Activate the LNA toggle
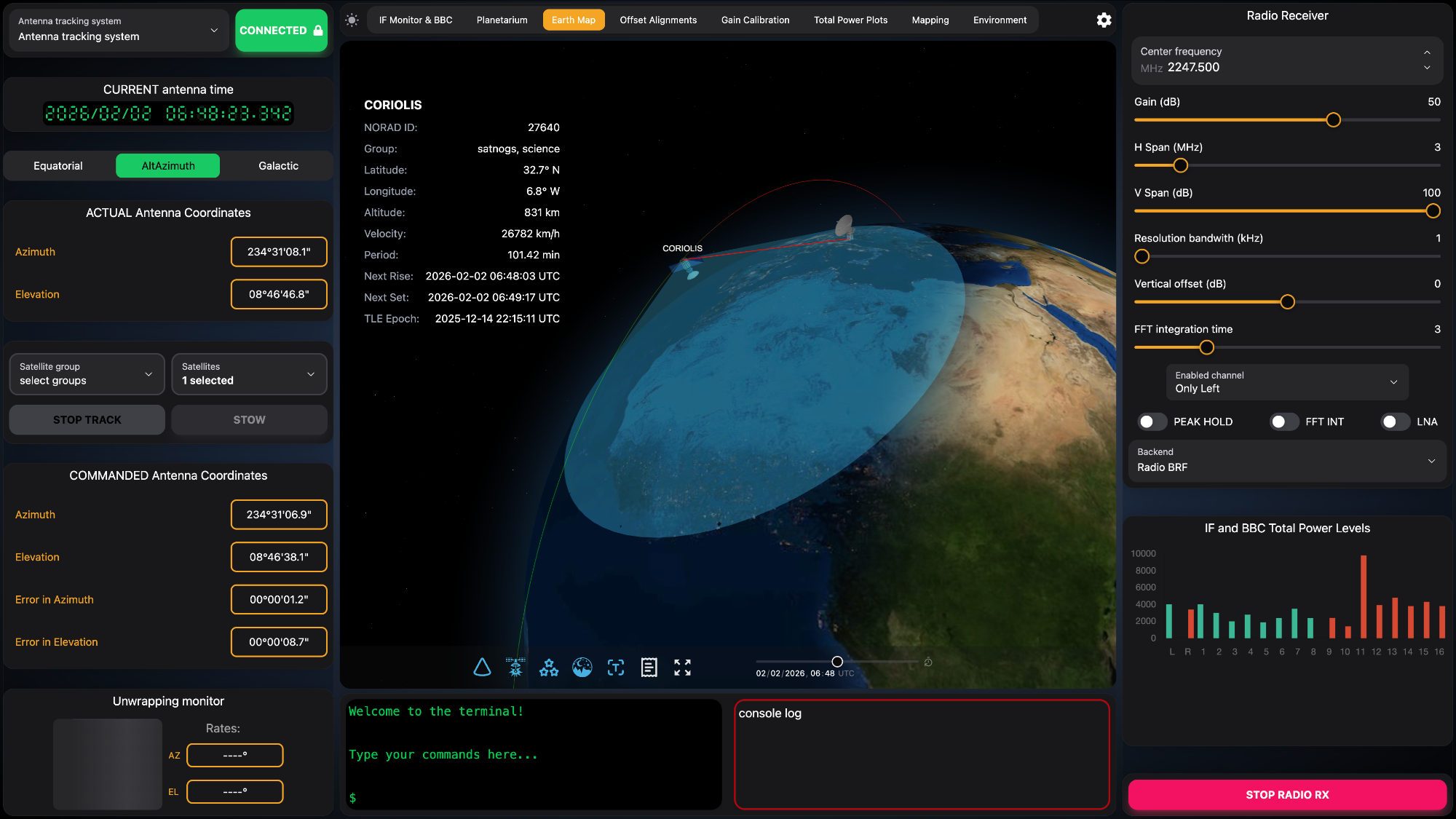This screenshot has width=1456, height=819. tap(1394, 422)
